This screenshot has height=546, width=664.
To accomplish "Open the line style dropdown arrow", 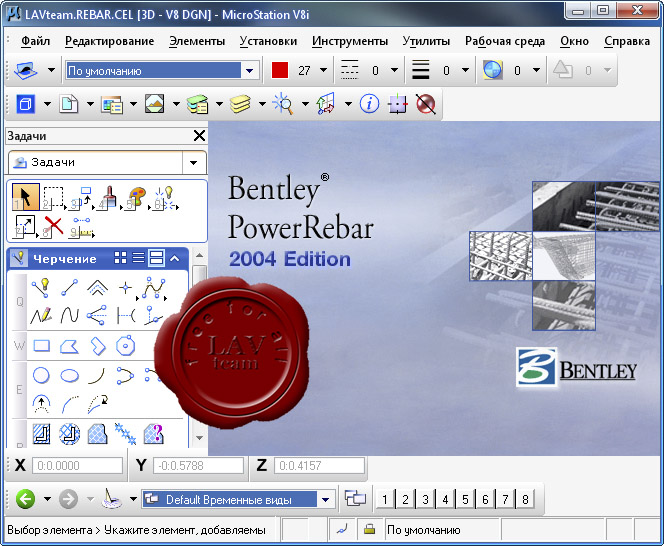I will pyautogui.click(x=394, y=70).
